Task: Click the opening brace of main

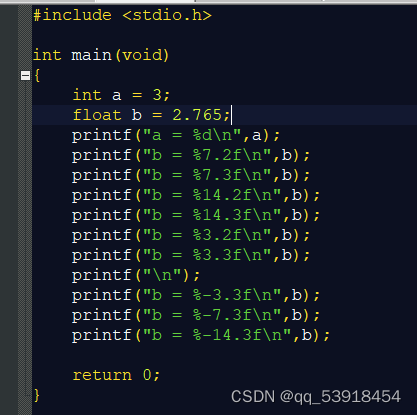Action: pyautogui.click(x=37, y=75)
